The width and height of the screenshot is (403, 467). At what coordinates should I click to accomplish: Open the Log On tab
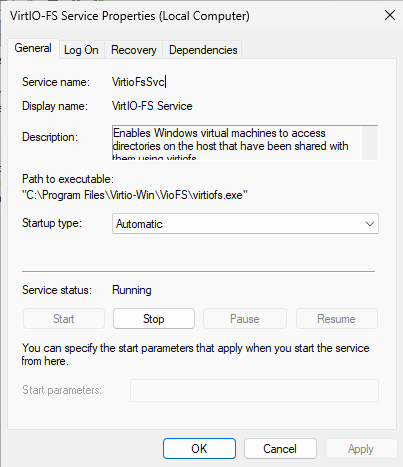[x=81, y=50]
